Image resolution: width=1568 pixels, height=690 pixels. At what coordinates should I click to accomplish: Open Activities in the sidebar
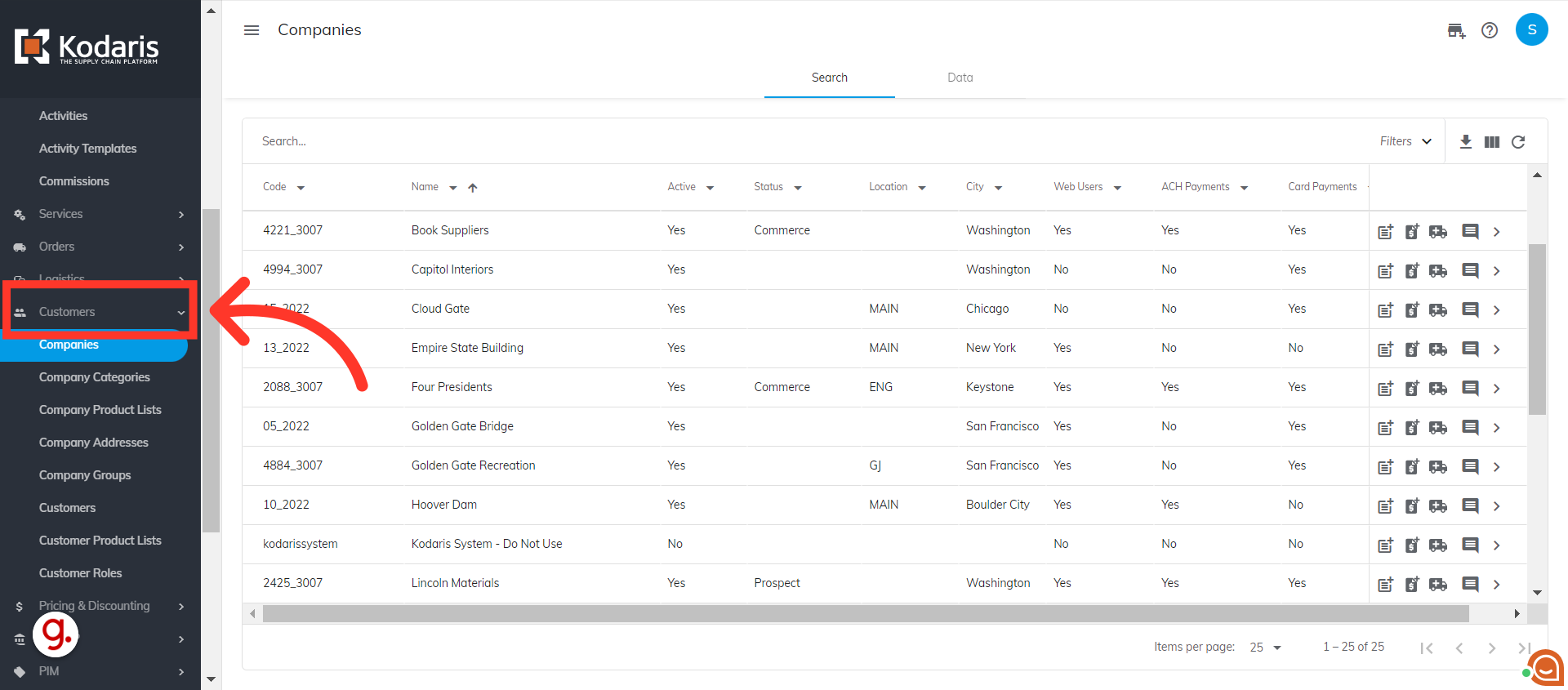point(63,116)
